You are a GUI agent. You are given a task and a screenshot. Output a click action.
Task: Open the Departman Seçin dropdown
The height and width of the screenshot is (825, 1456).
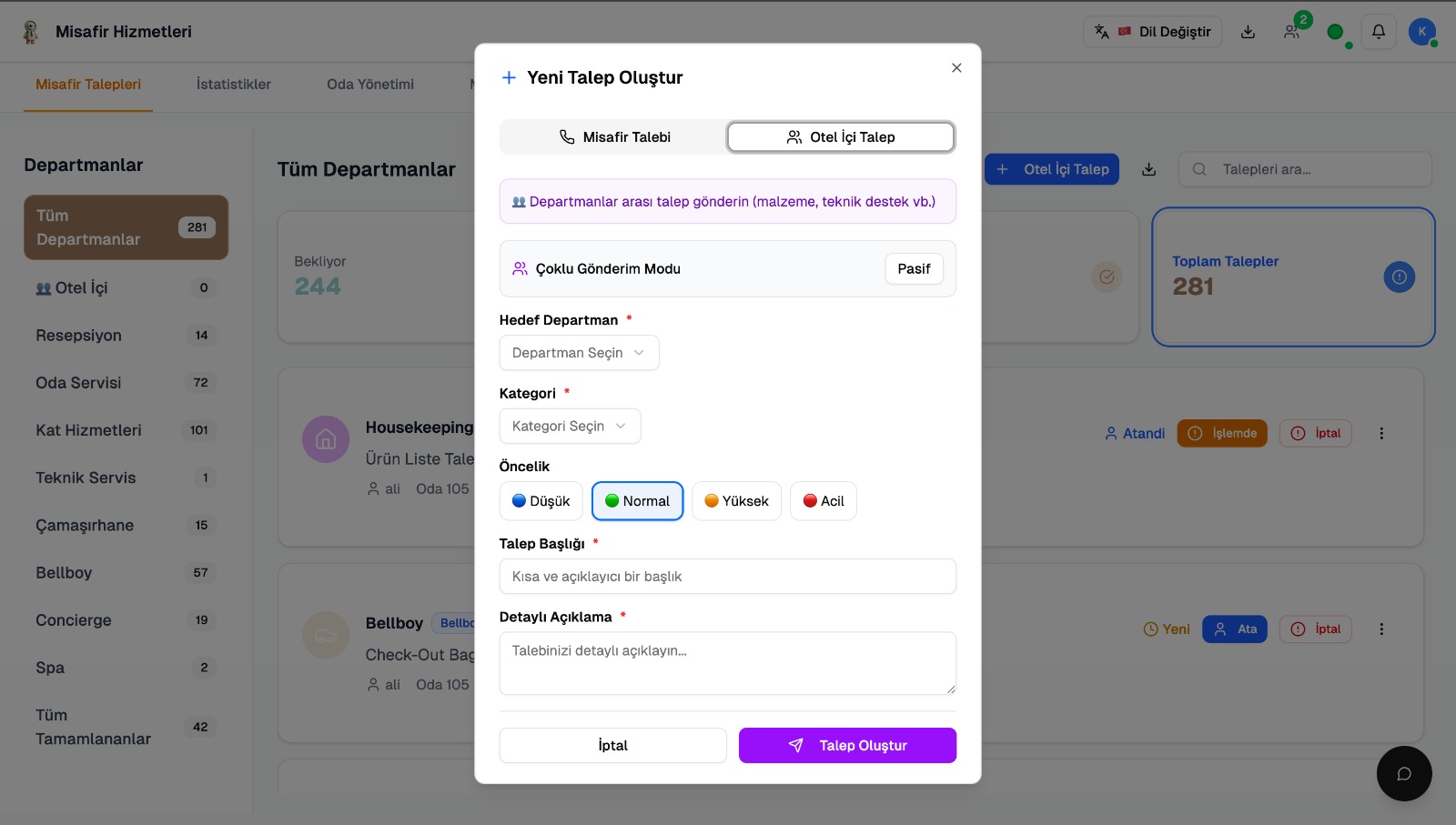coord(579,353)
